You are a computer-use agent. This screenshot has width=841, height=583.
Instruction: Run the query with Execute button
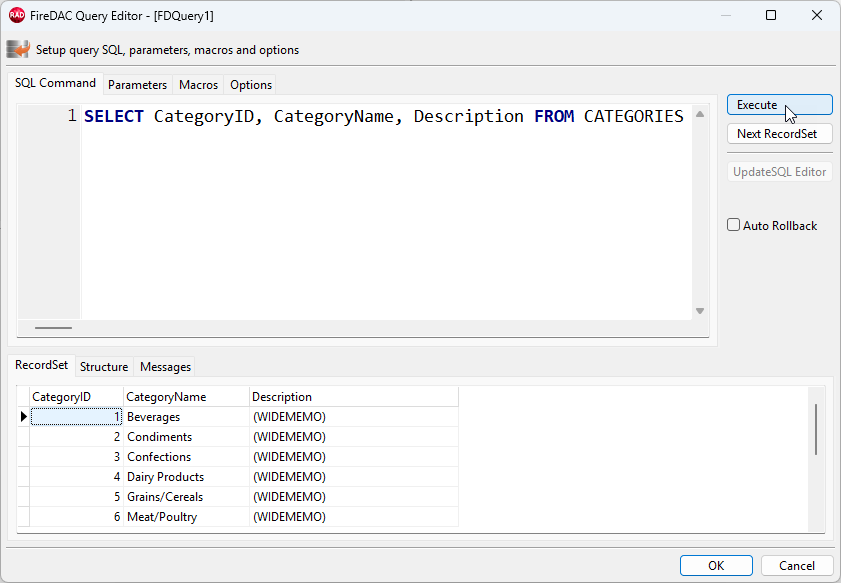tap(779, 105)
